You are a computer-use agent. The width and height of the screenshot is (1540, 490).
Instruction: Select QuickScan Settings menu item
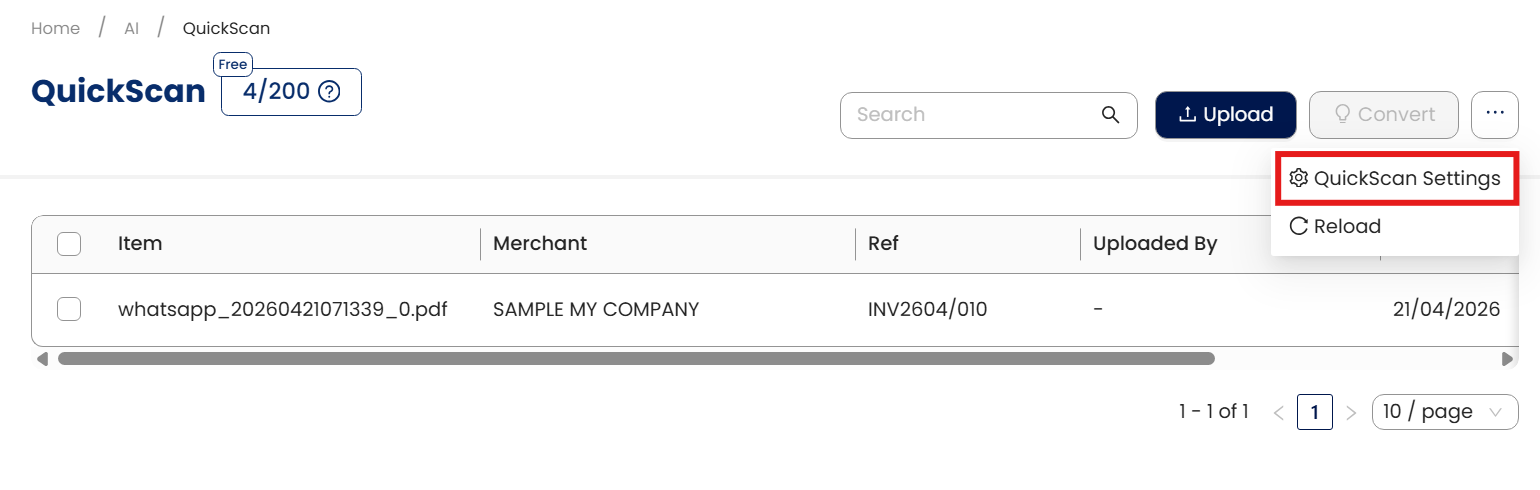coord(1396,178)
